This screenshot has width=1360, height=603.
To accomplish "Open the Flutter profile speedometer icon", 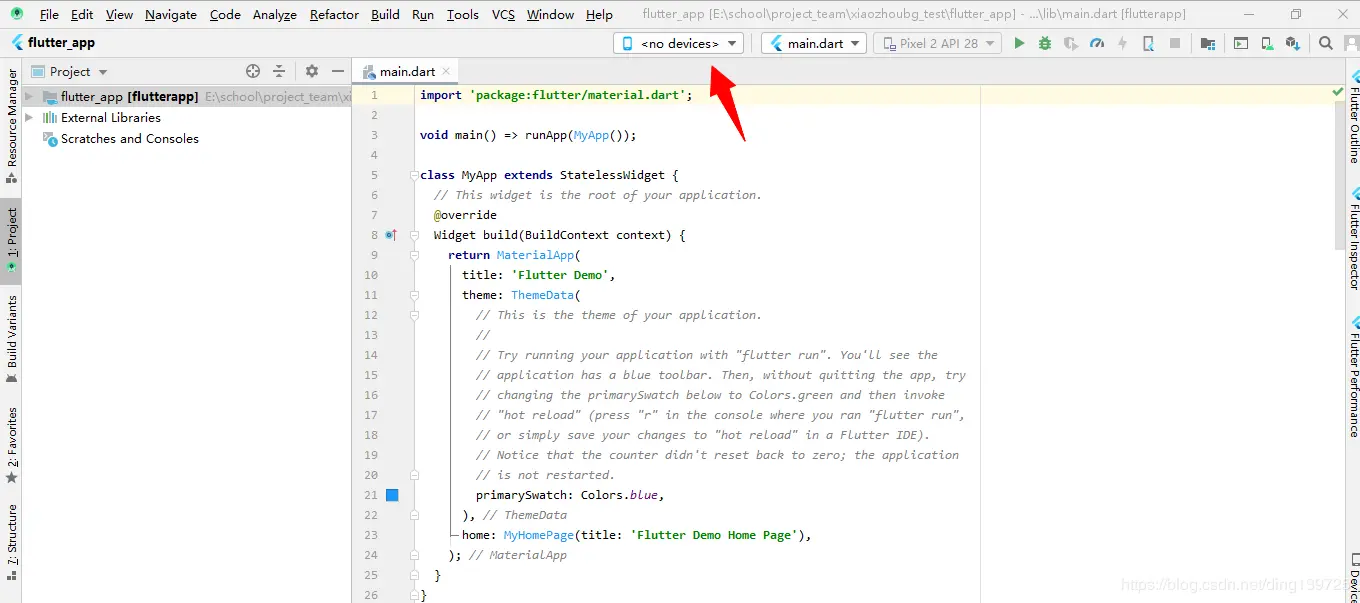I will click(1097, 43).
